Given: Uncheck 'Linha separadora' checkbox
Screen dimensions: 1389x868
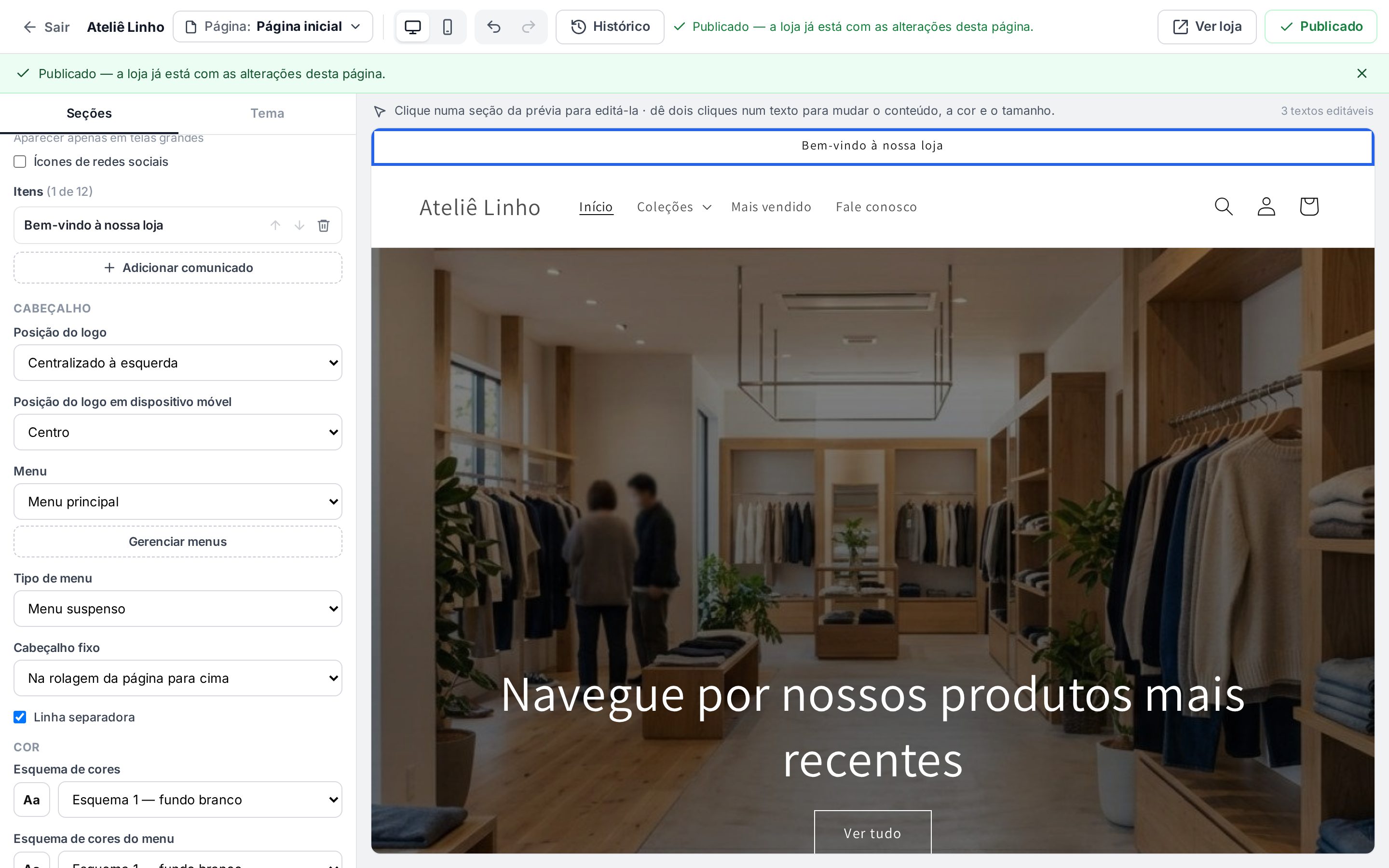Looking at the screenshot, I should pos(20,717).
